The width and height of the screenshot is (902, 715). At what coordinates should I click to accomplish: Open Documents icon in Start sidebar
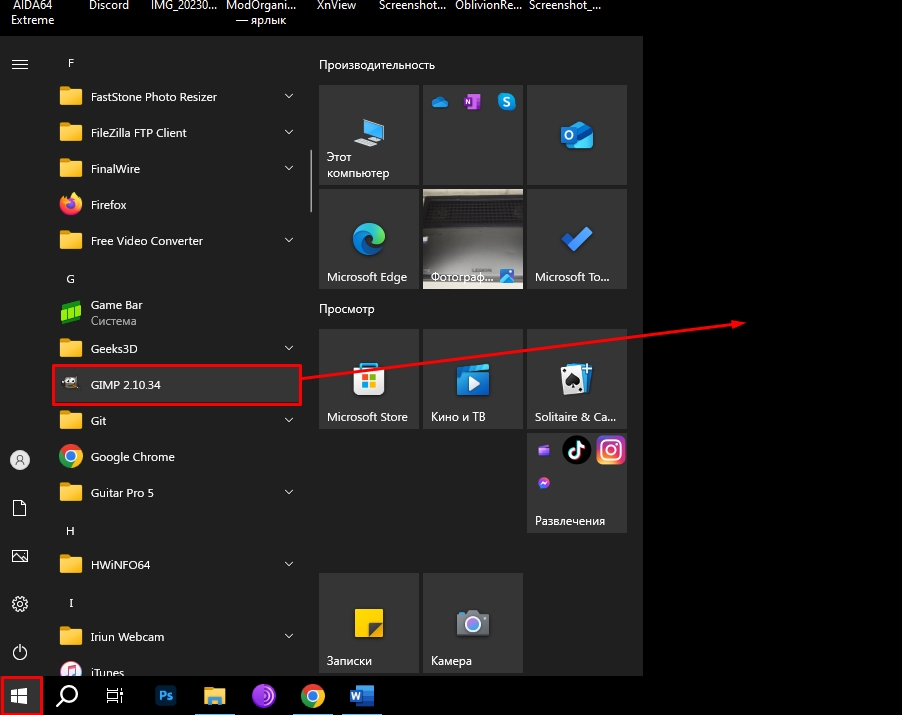pyautogui.click(x=20, y=508)
